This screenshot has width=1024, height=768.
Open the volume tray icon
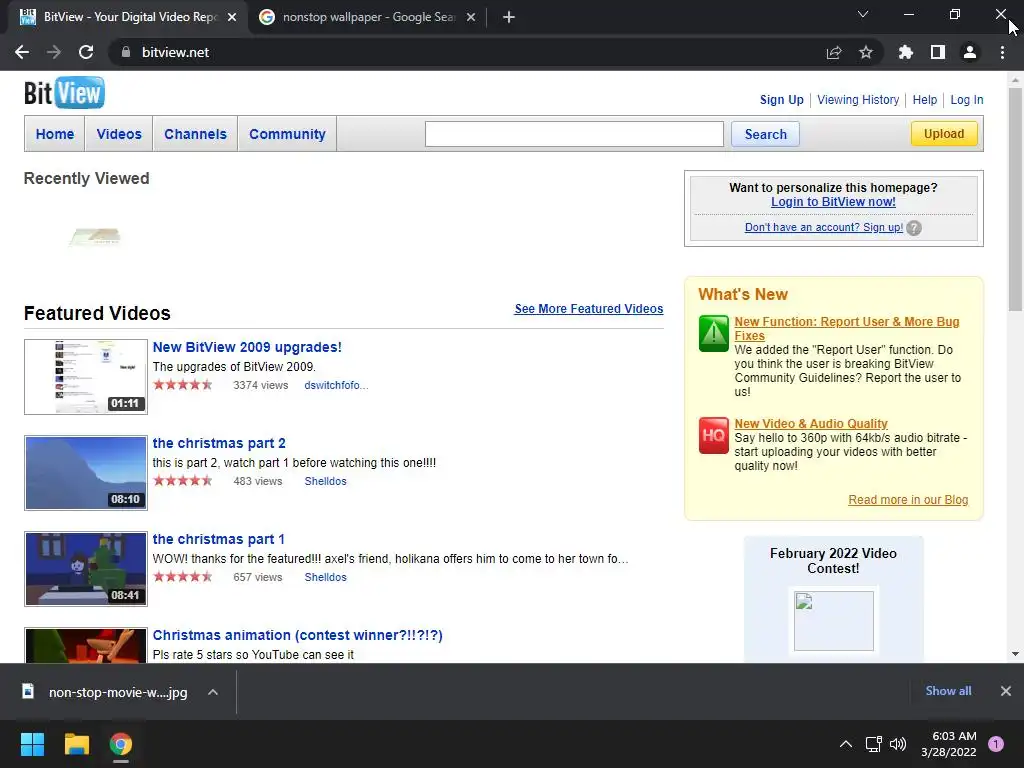pyautogui.click(x=898, y=744)
